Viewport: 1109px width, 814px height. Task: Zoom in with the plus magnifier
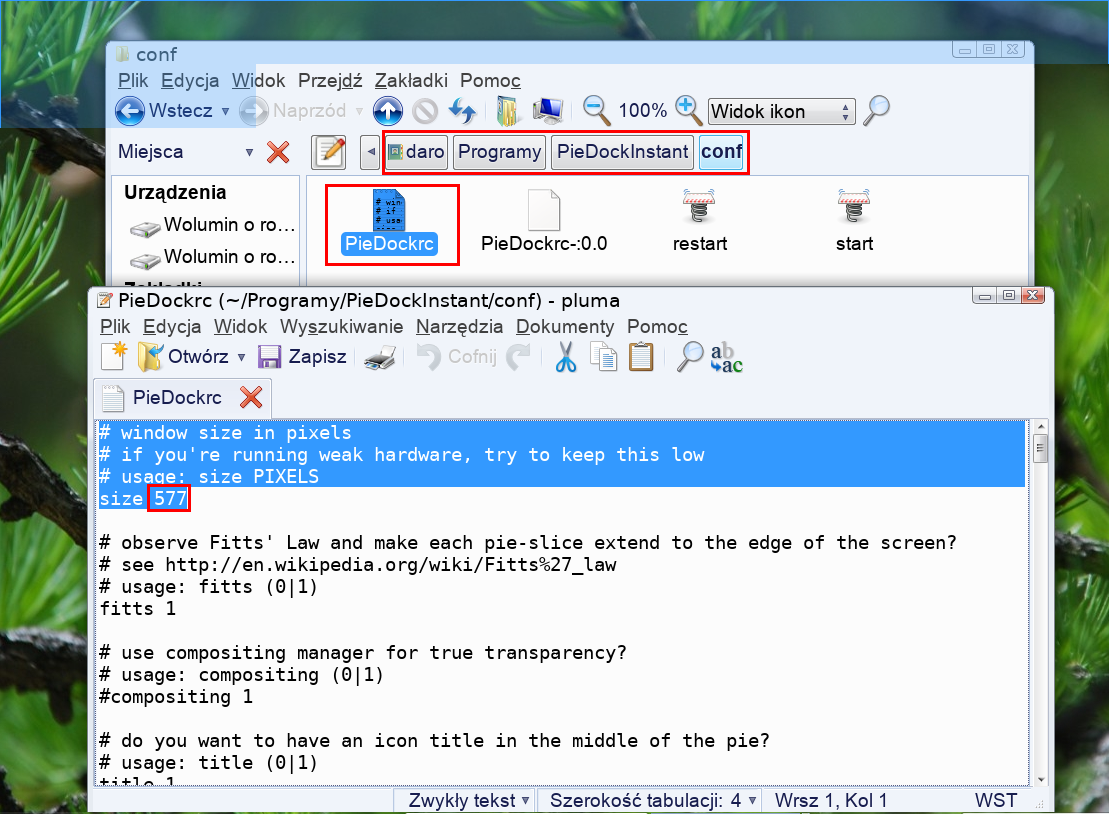pos(688,111)
